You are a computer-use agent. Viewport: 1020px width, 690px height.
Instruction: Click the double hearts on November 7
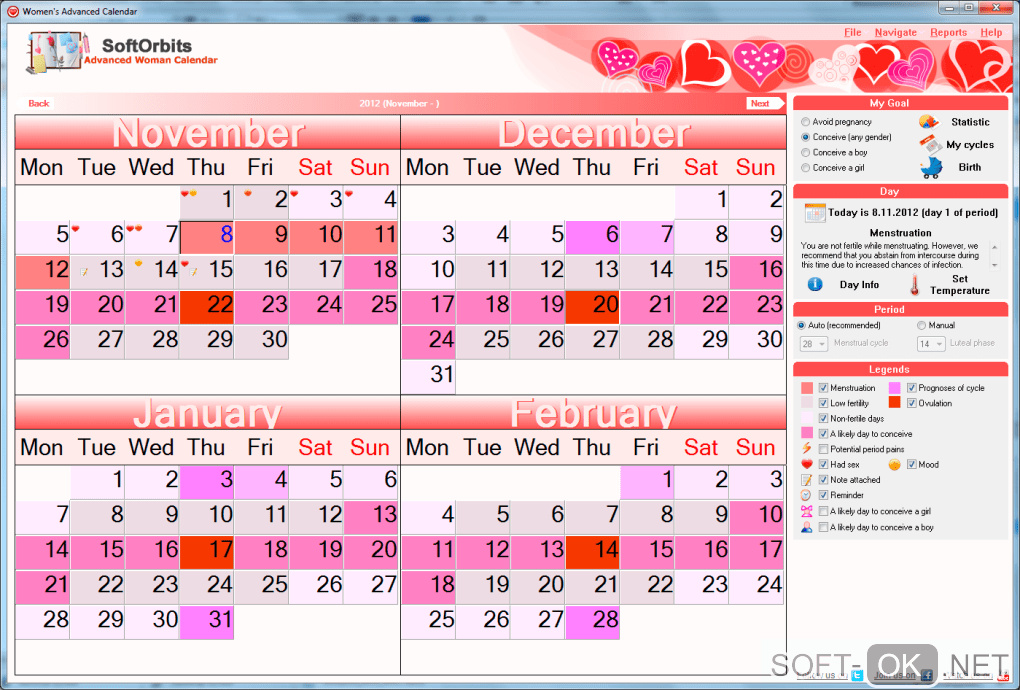pos(134,228)
